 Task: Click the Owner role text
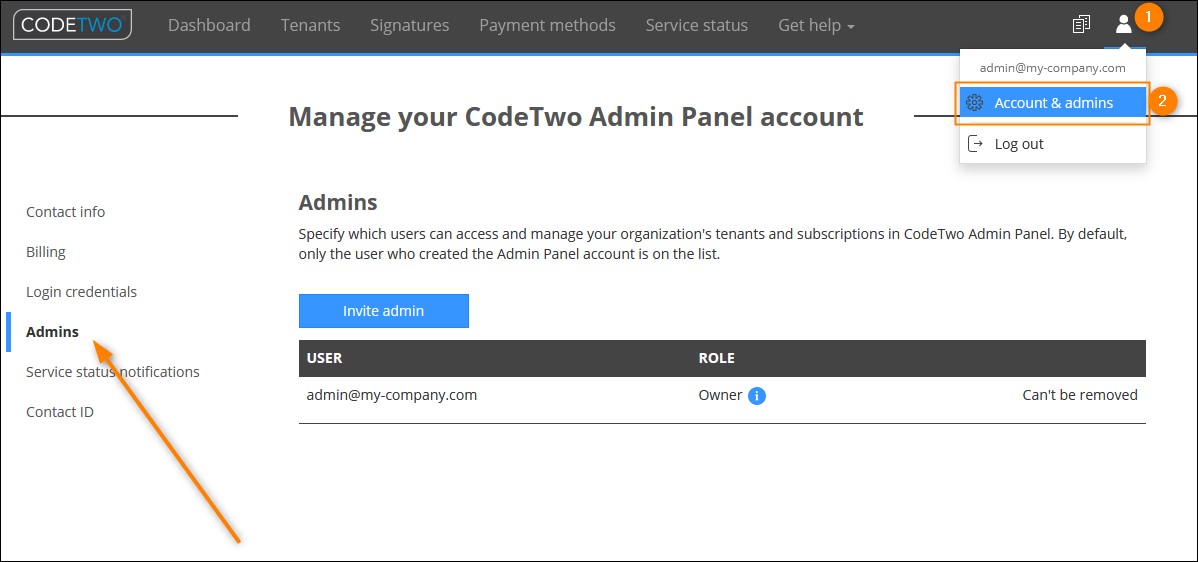720,396
